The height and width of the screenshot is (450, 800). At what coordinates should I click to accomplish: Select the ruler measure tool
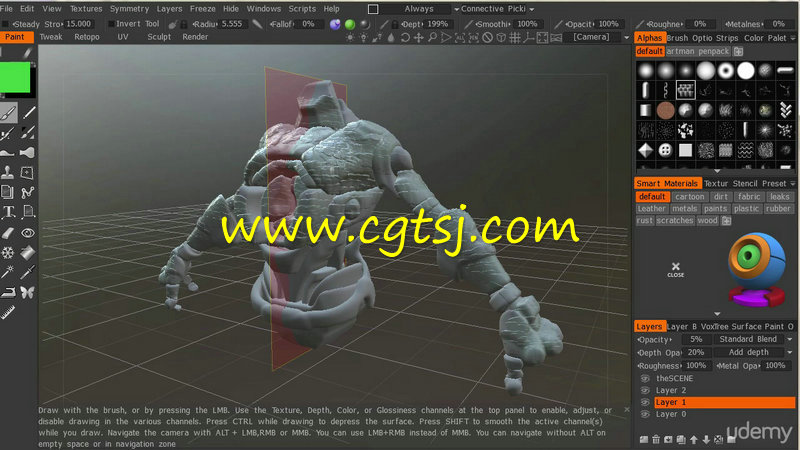8,312
